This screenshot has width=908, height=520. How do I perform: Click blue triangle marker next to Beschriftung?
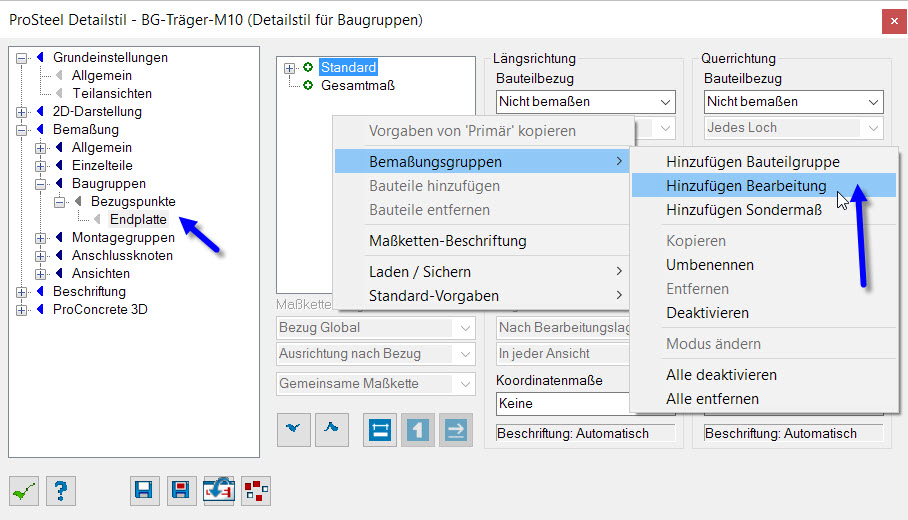(41, 291)
